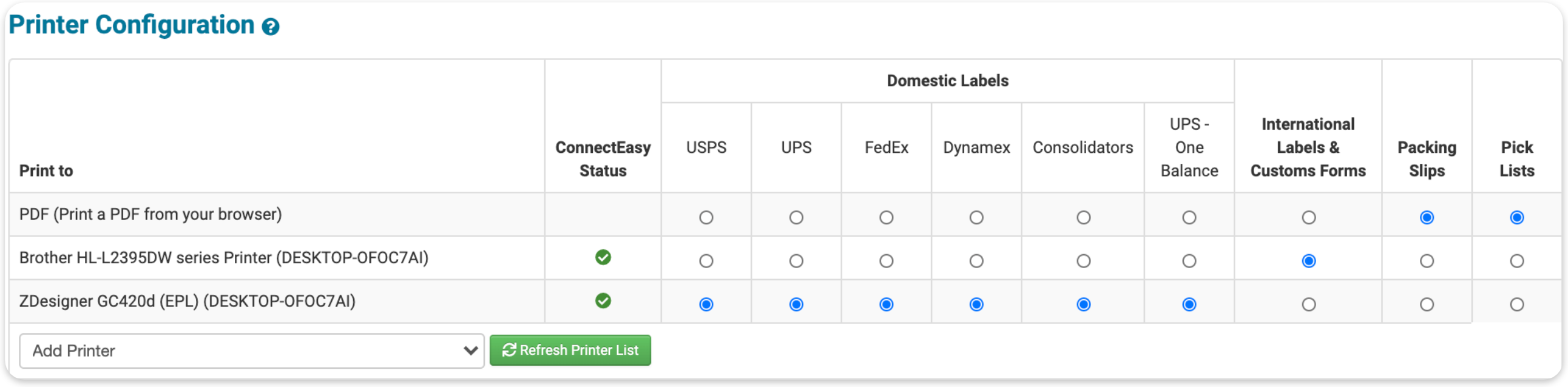Open the Printer Configuration help icon

pyautogui.click(x=270, y=27)
